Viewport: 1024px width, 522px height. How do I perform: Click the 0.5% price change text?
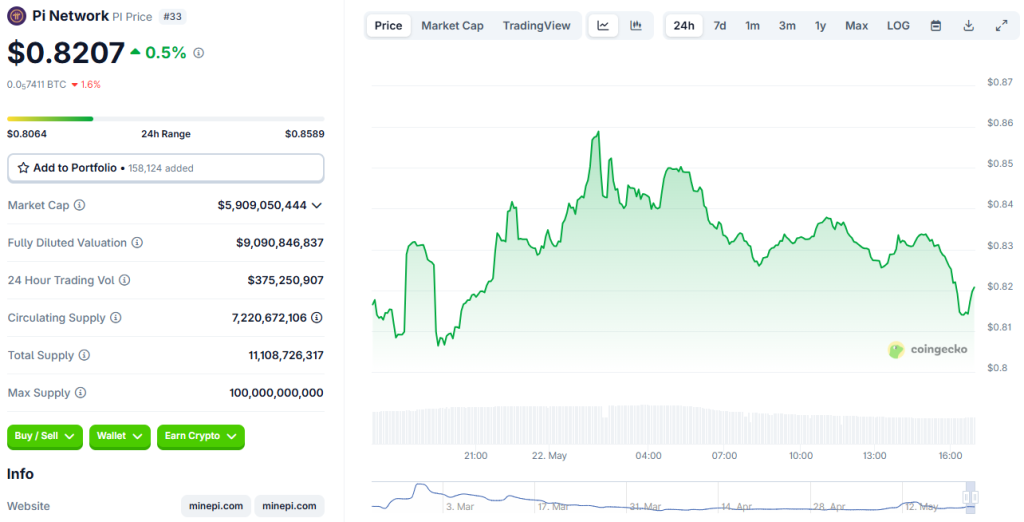click(x=166, y=53)
